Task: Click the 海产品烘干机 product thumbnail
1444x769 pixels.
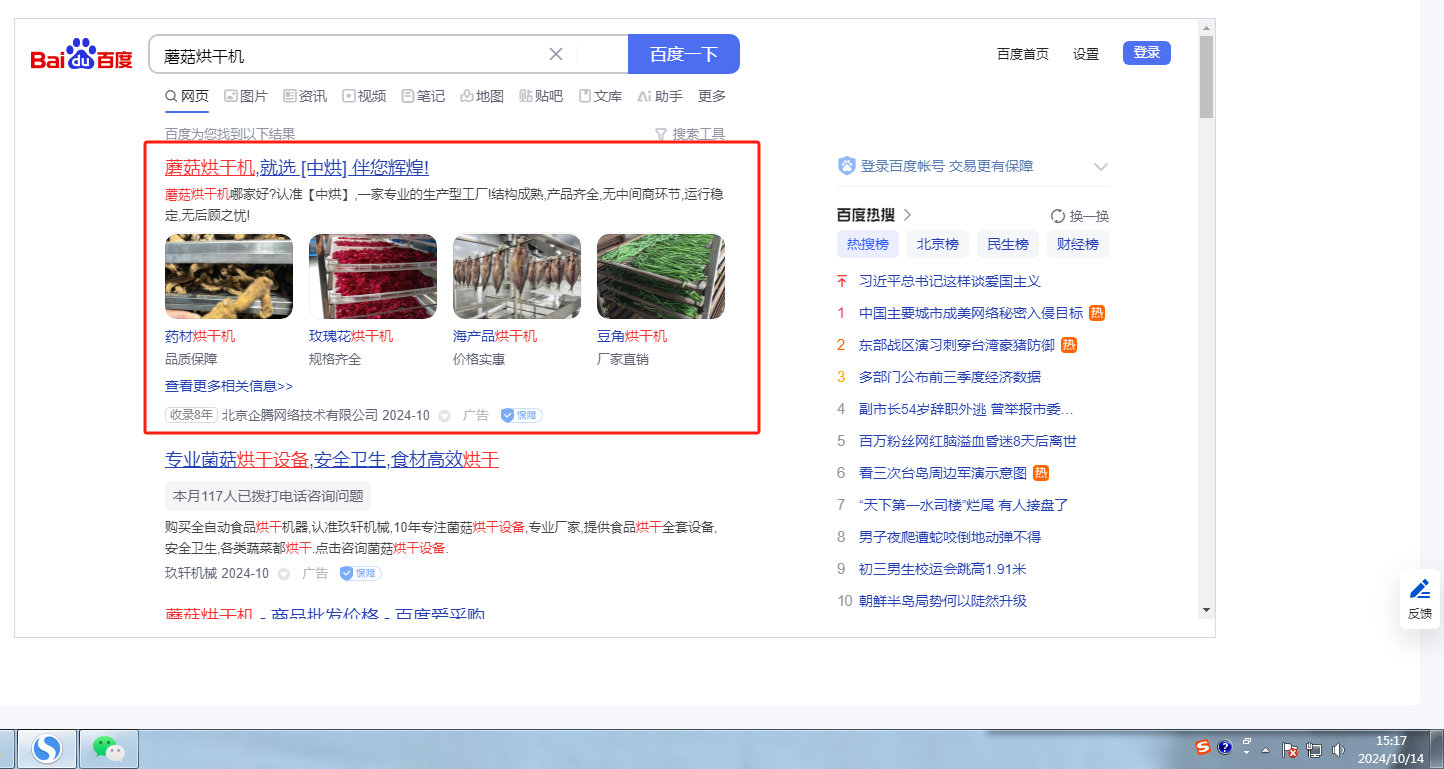Action: point(517,276)
